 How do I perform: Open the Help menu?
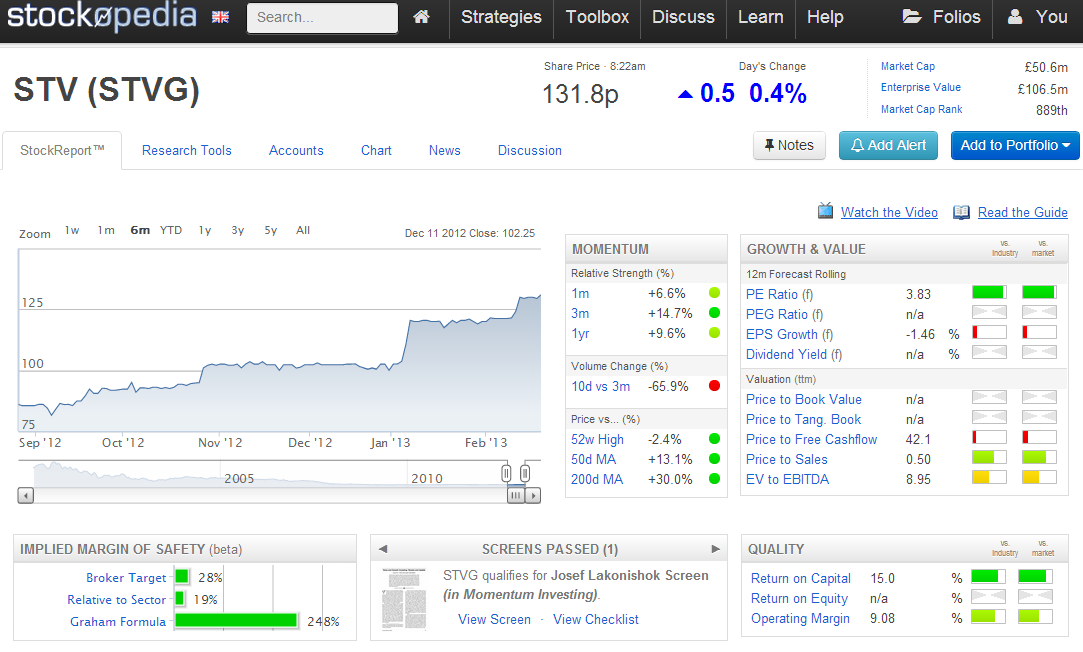pyautogui.click(x=825, y=17)
